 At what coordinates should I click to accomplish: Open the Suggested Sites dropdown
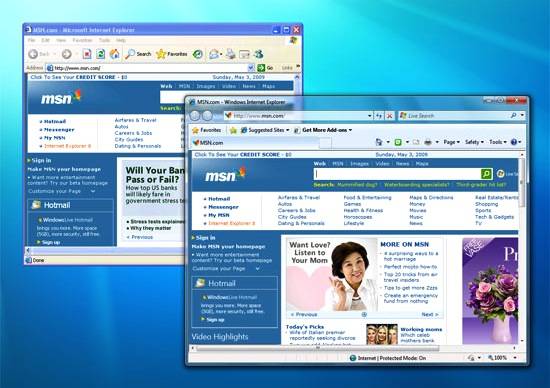point(265,130)
